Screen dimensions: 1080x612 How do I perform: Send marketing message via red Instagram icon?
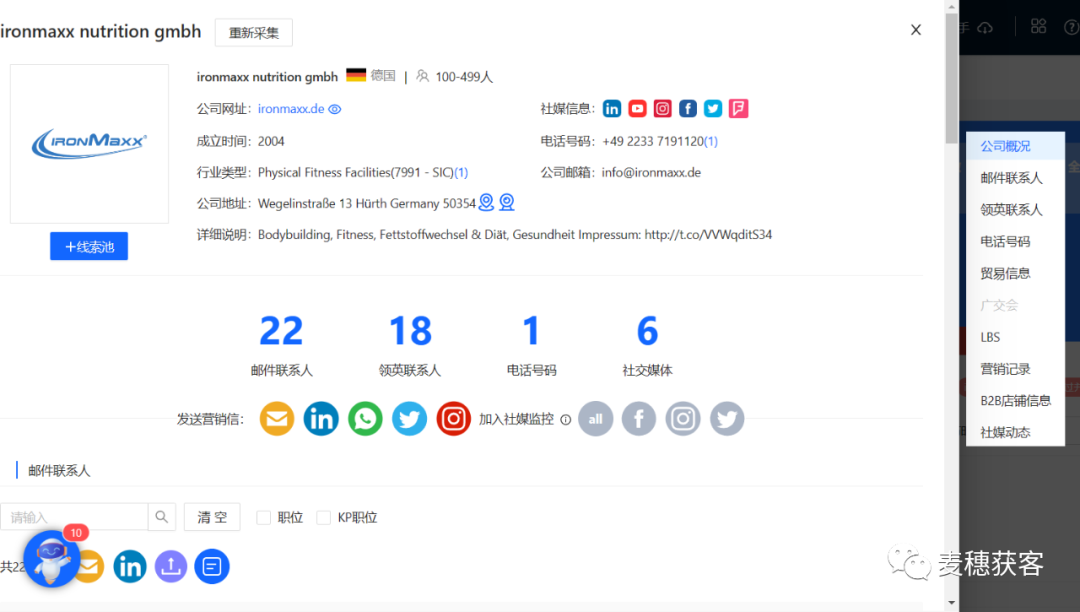453,419
